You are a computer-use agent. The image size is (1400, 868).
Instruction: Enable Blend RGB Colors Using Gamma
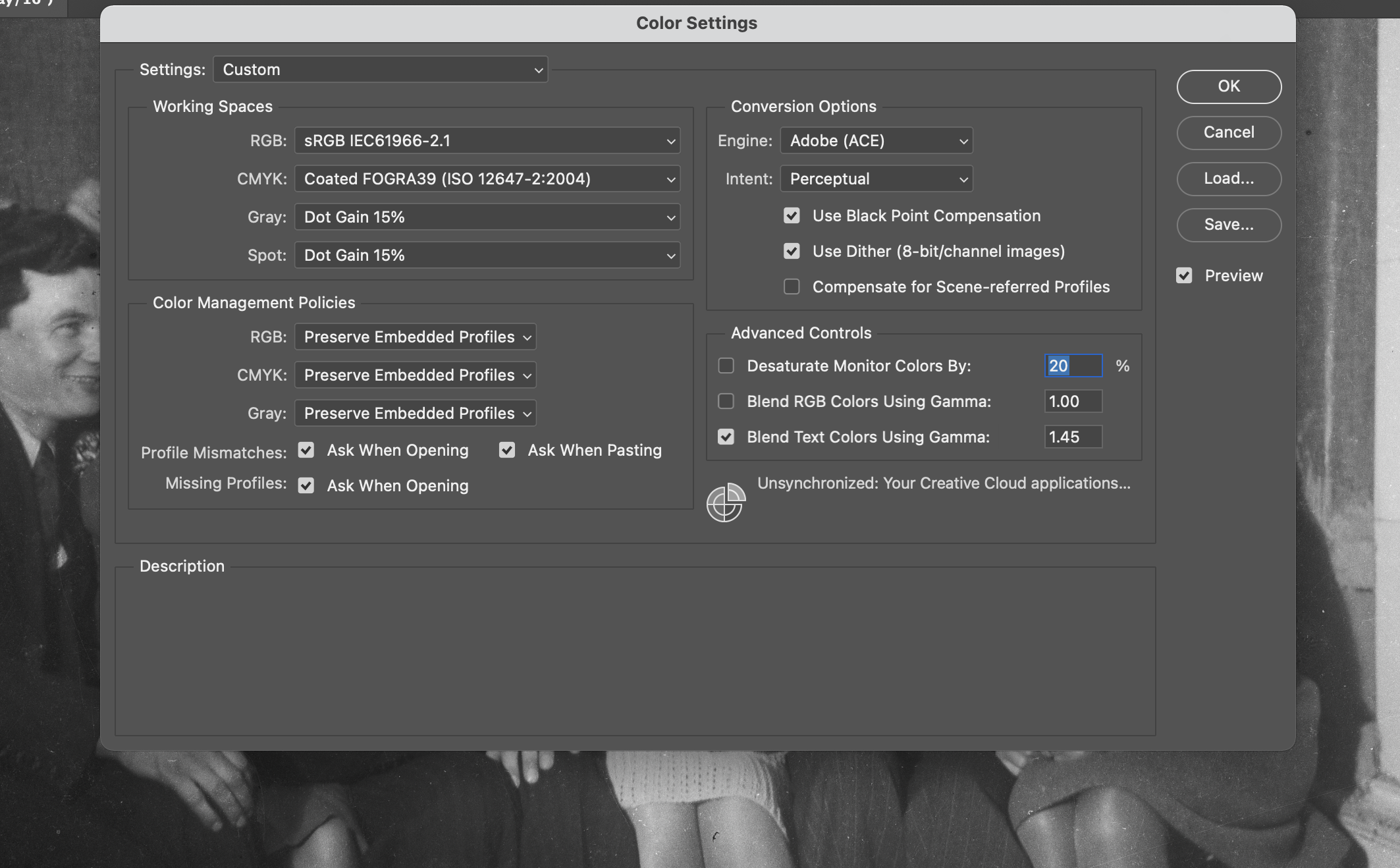coord(726,402)
